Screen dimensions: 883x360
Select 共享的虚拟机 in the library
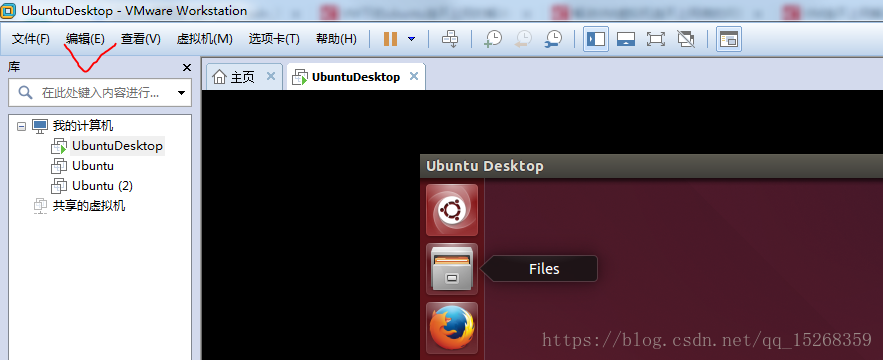click(x=88, y=206)
